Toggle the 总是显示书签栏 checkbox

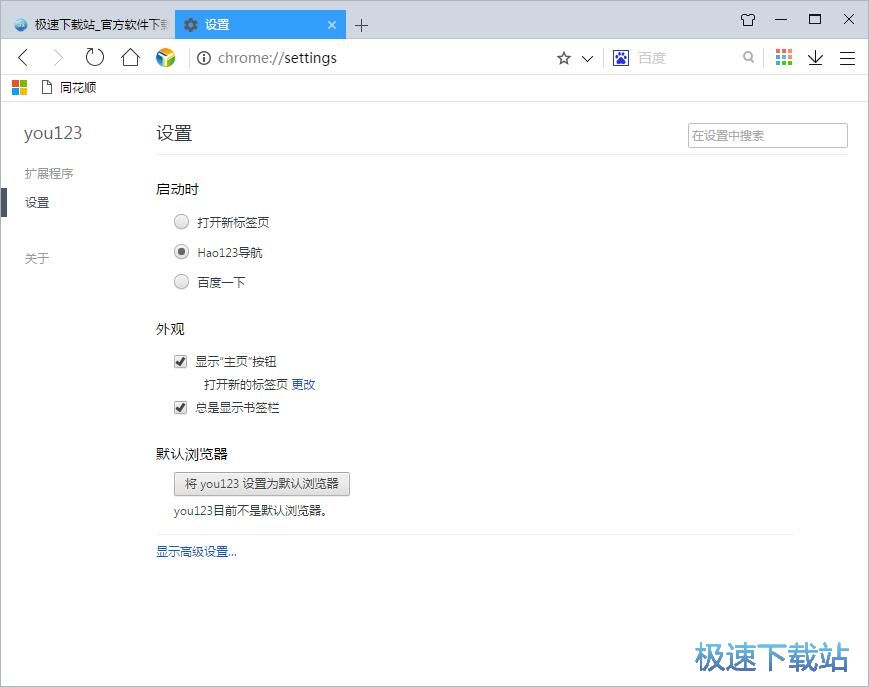pyautogui.click(x=180, y=408)
